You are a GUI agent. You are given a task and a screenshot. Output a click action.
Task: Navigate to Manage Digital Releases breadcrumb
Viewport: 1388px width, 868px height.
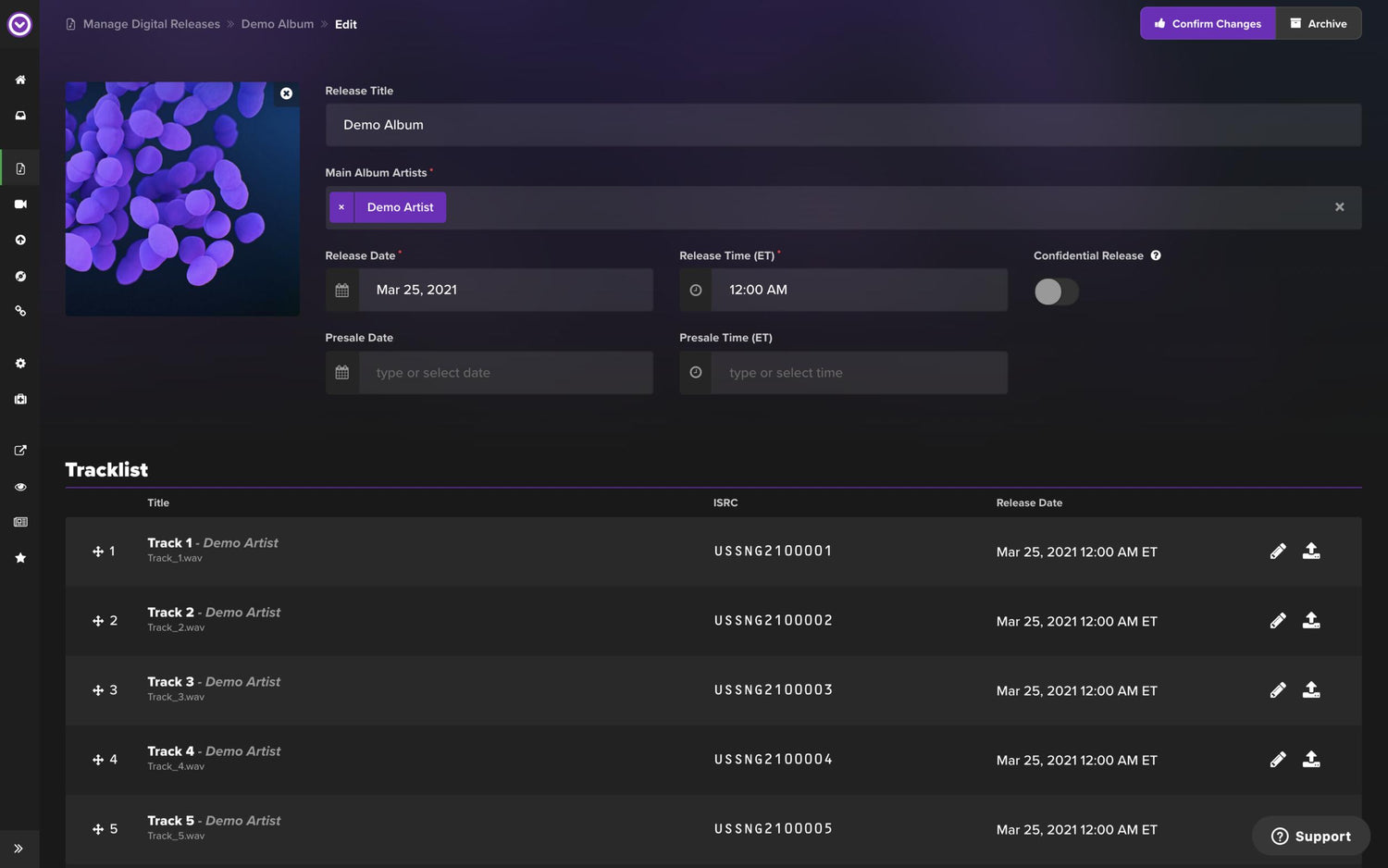coord(151,23)
